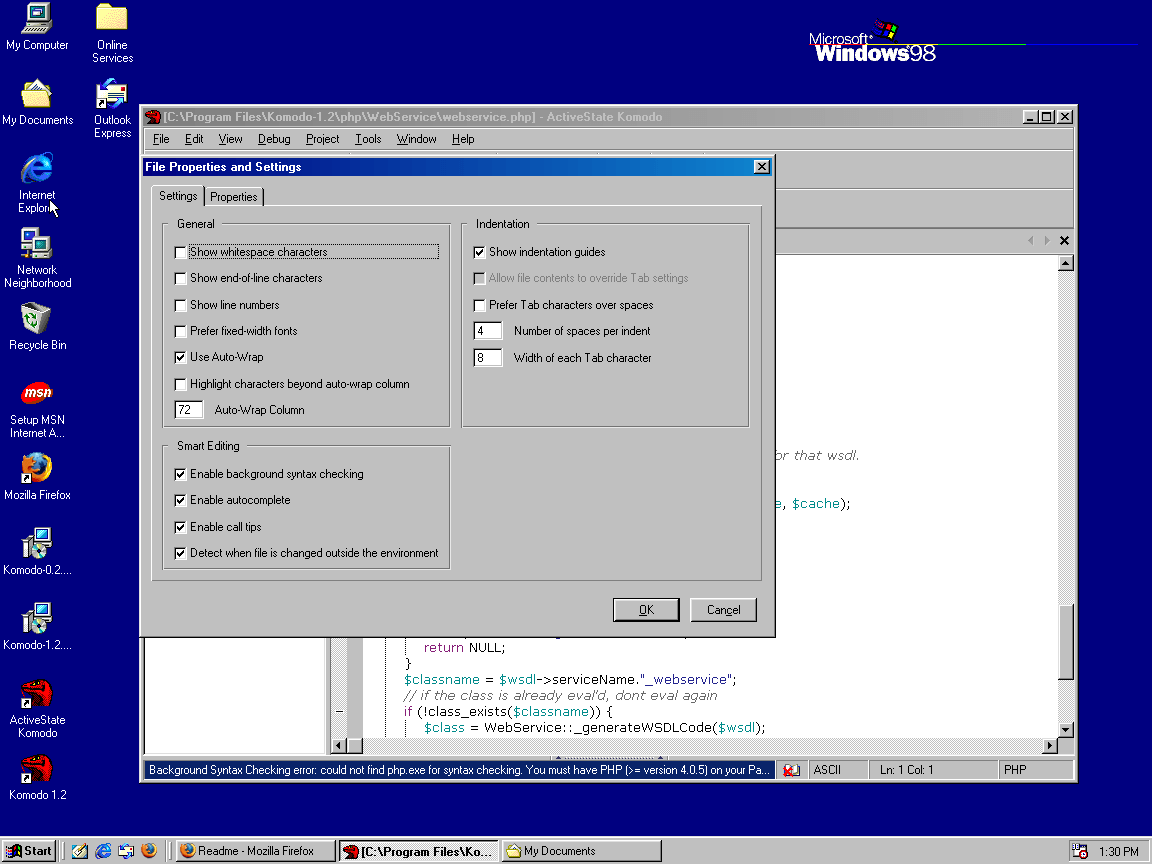Close the File Properties and Settings dialog
1152x864 pixels.
pyautogui.click(x=762, y=167)
